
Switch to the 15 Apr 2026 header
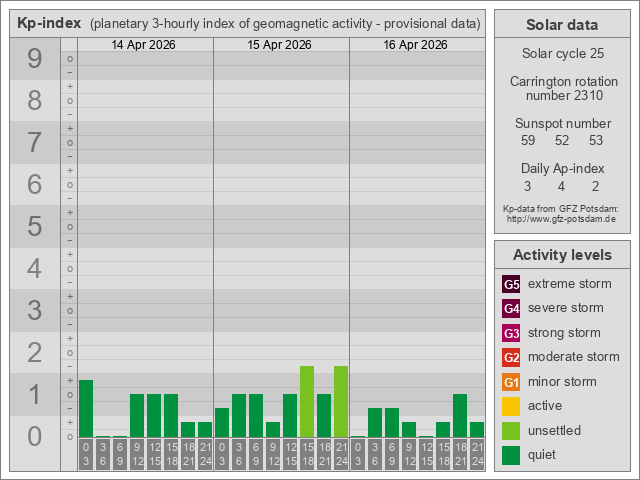pyautogui.click(x=281, y=45)
